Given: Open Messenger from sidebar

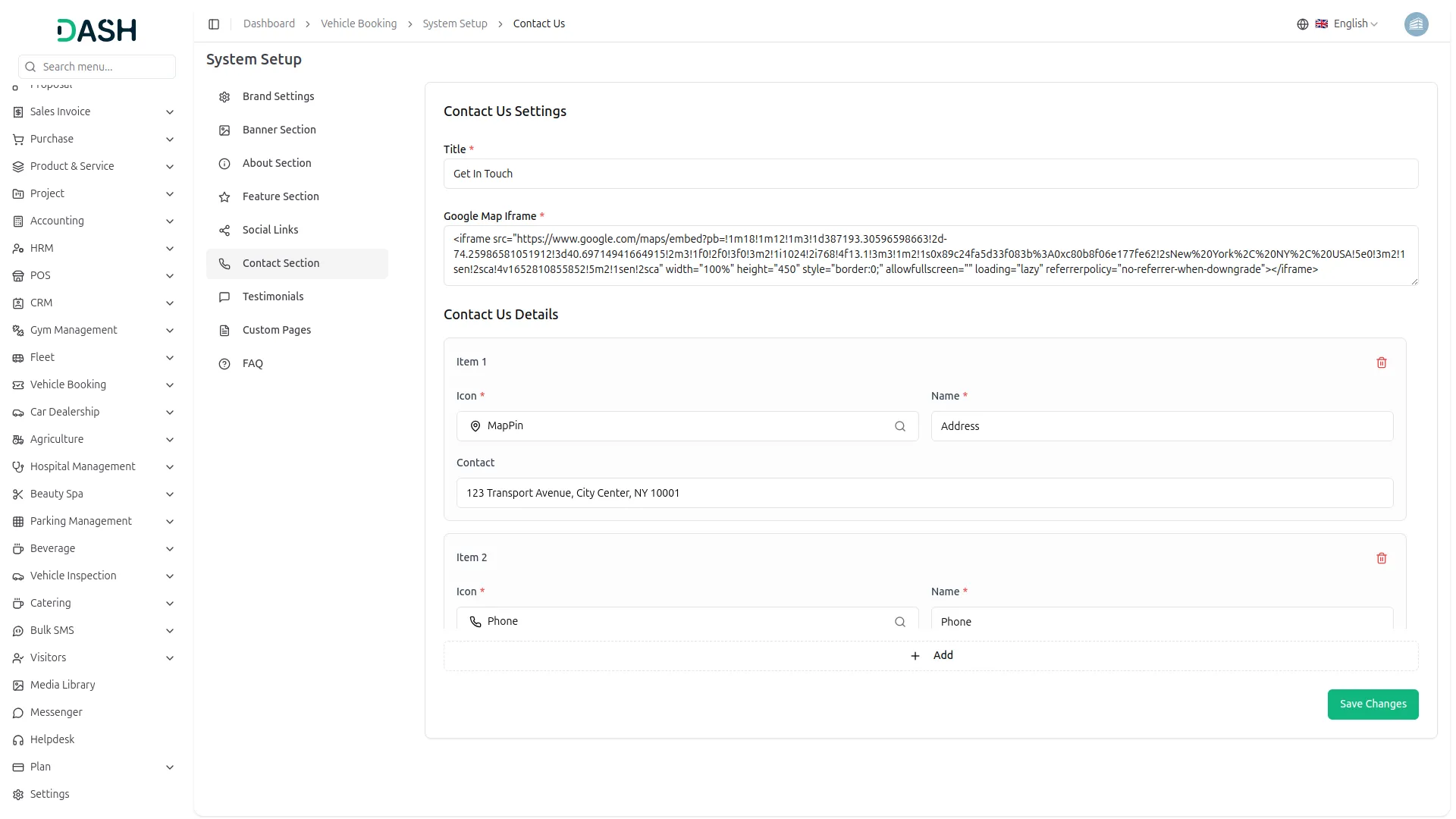Looking at the screenshot, I should [x=56, y=712].
